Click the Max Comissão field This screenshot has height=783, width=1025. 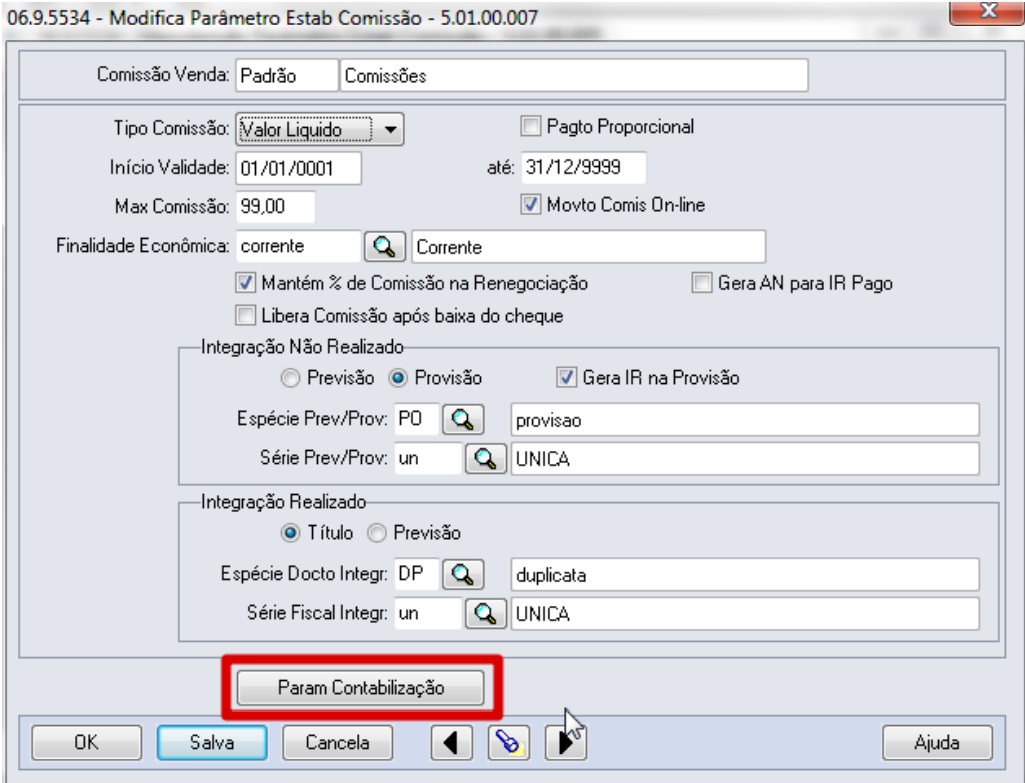(275, 207)
